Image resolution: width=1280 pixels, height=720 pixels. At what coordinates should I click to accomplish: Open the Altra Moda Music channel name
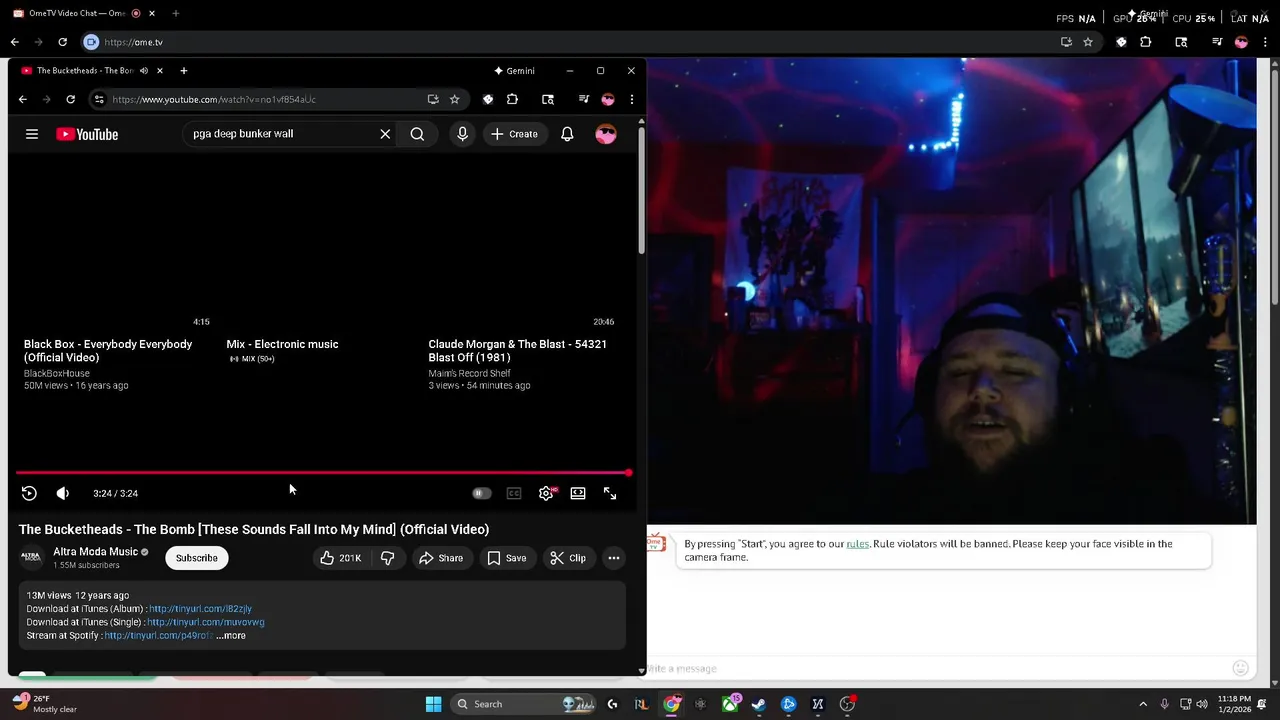tap(95, 552)
